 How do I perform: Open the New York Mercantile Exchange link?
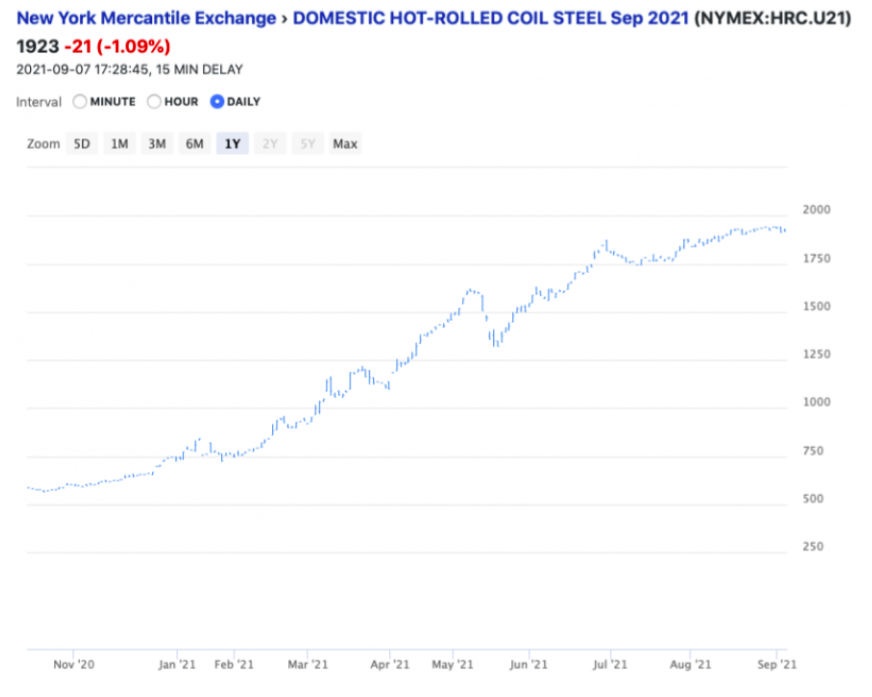pos(146,18)
